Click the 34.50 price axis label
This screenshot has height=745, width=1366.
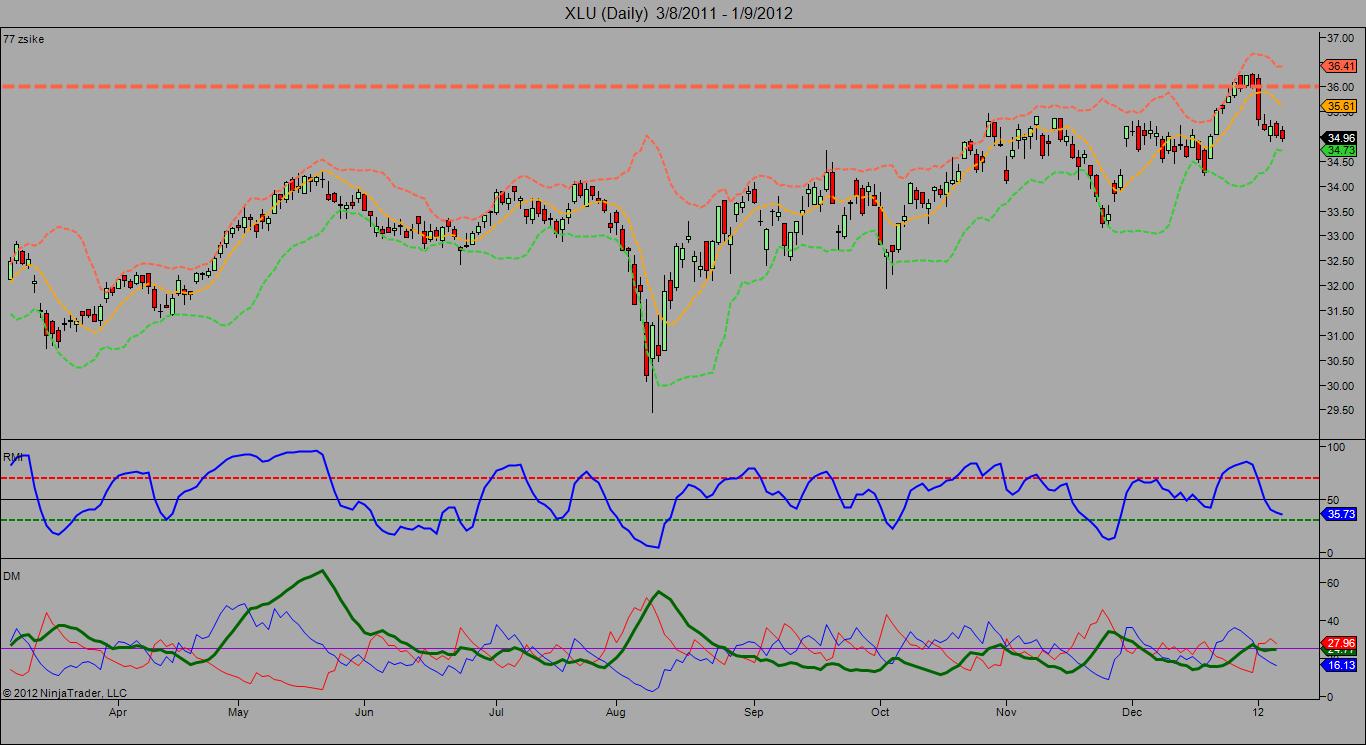[x=1340, y=162]
